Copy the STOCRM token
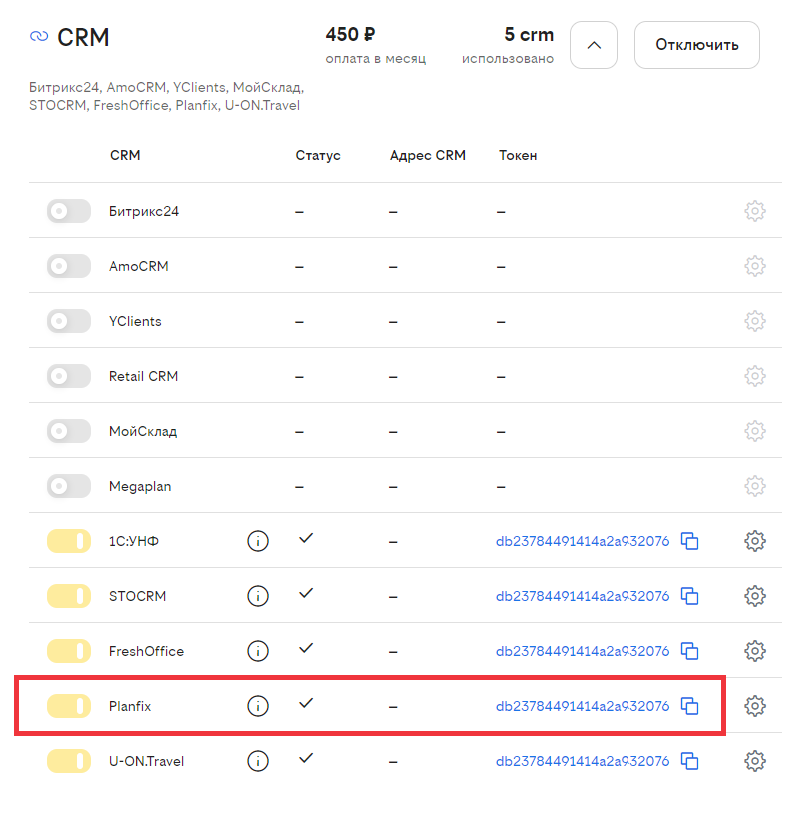This screenshot has width=788, height=819. click(689, 596)
